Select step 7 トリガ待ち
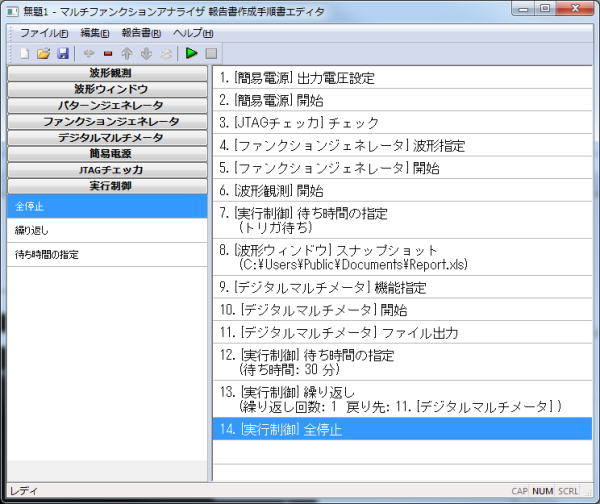 click(402, 220)
